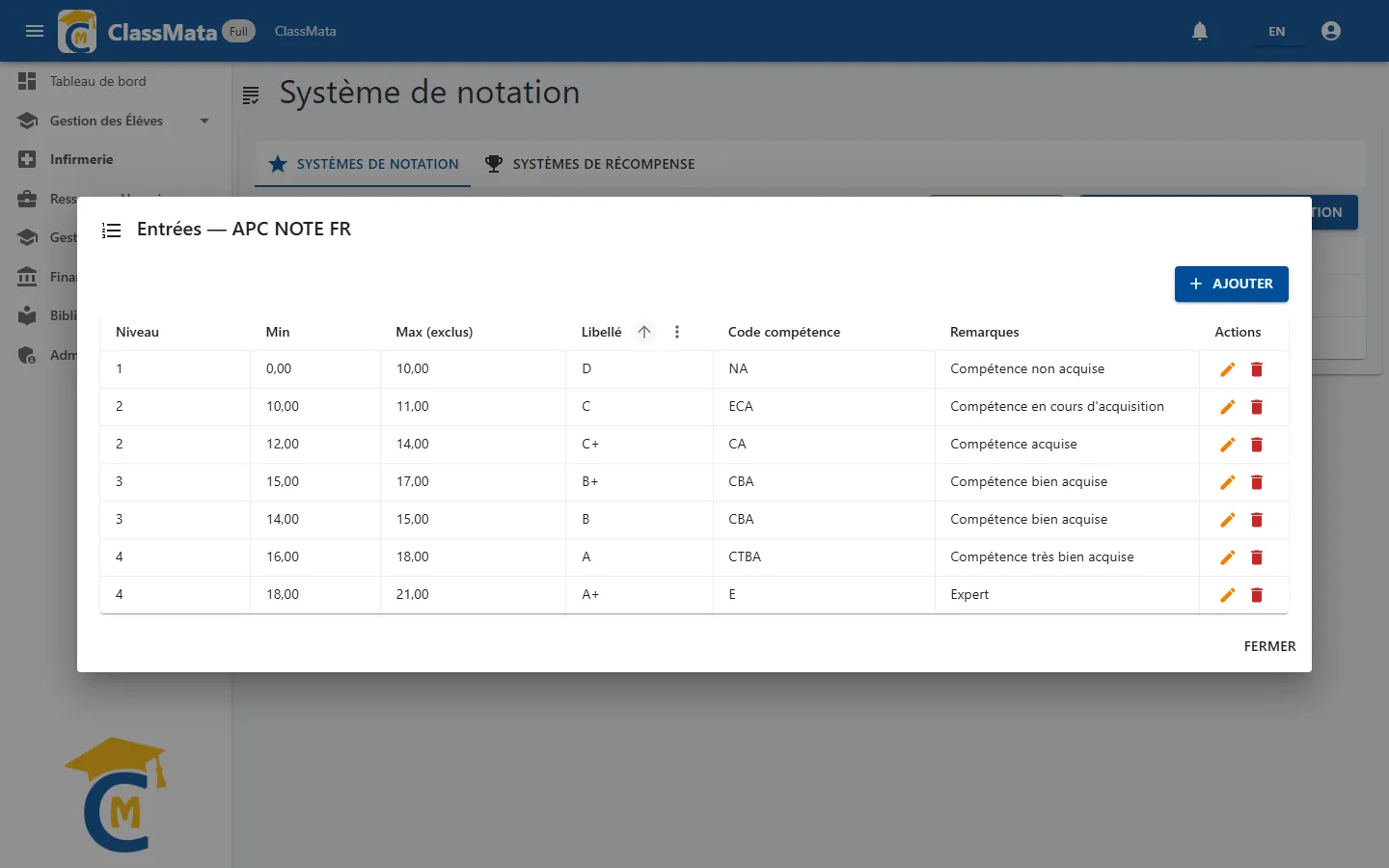1389x868 pixels.
Task: Edit the row with label D
Action: point(1227,369)
